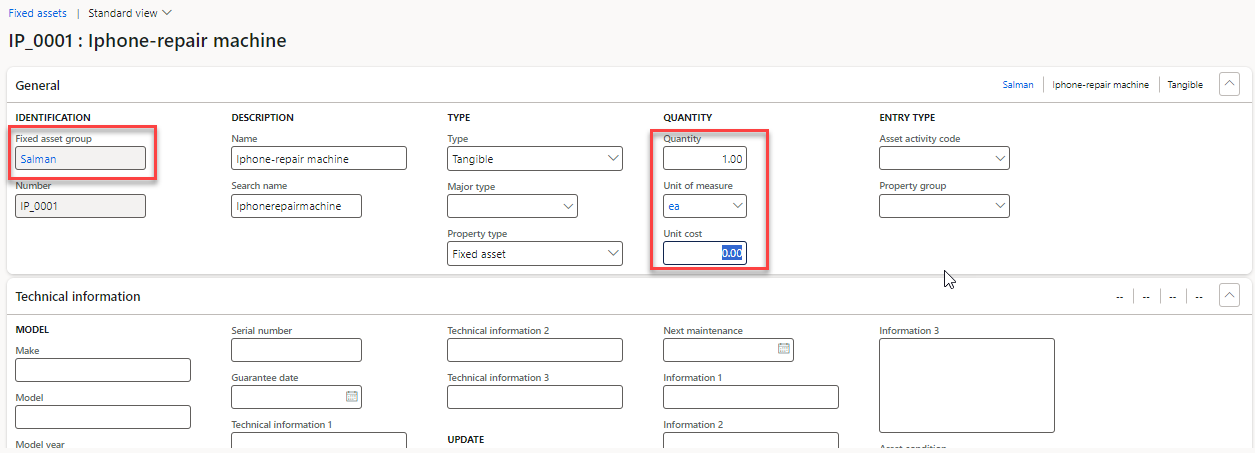
Task: Click the Salman fixed asset group link
Action: pyautogui.click(x=37, y=158)
